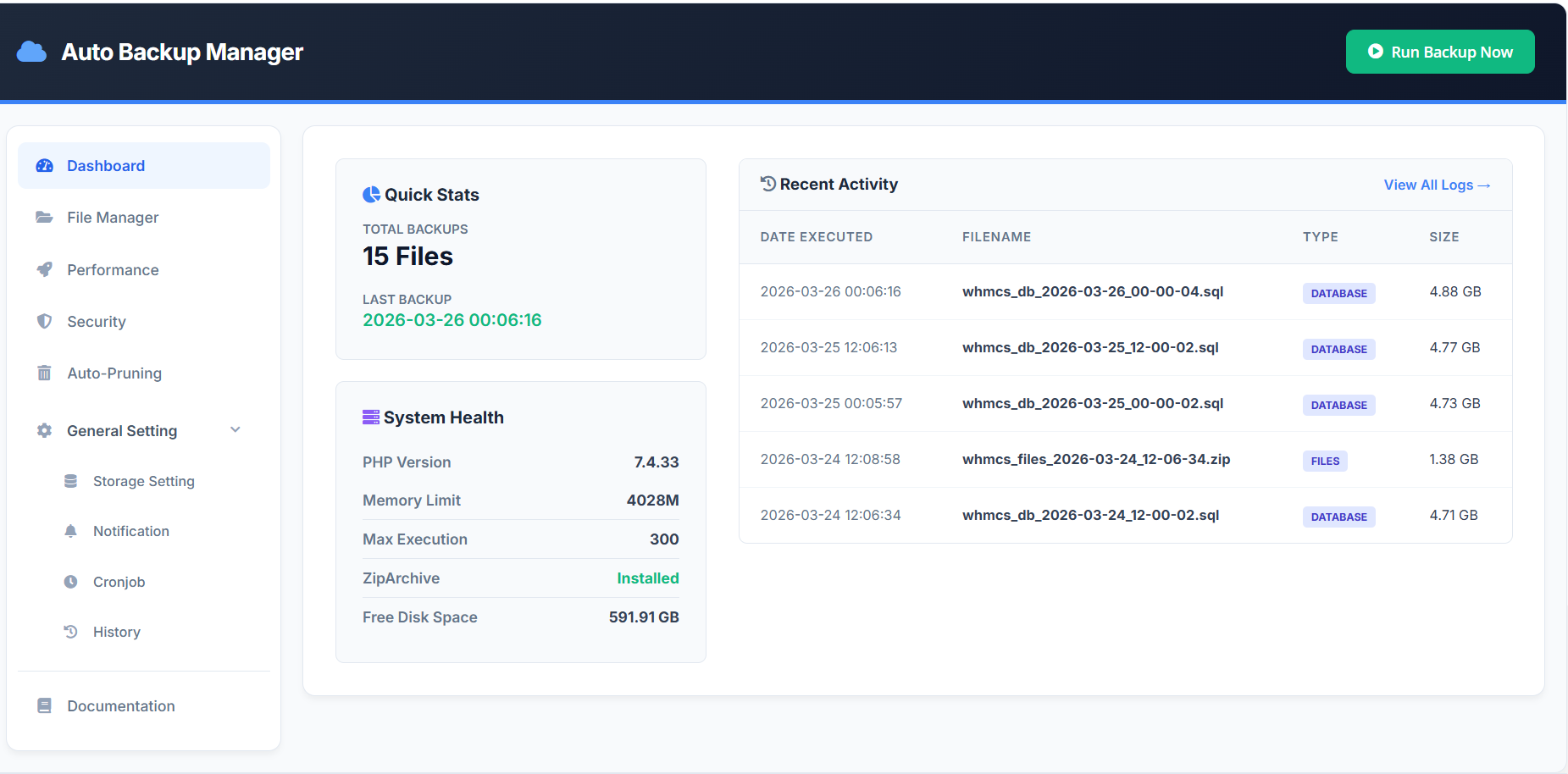Click the Storage Setting database icon
This screenshot has width=1568, height=774.
pos(71,481)
